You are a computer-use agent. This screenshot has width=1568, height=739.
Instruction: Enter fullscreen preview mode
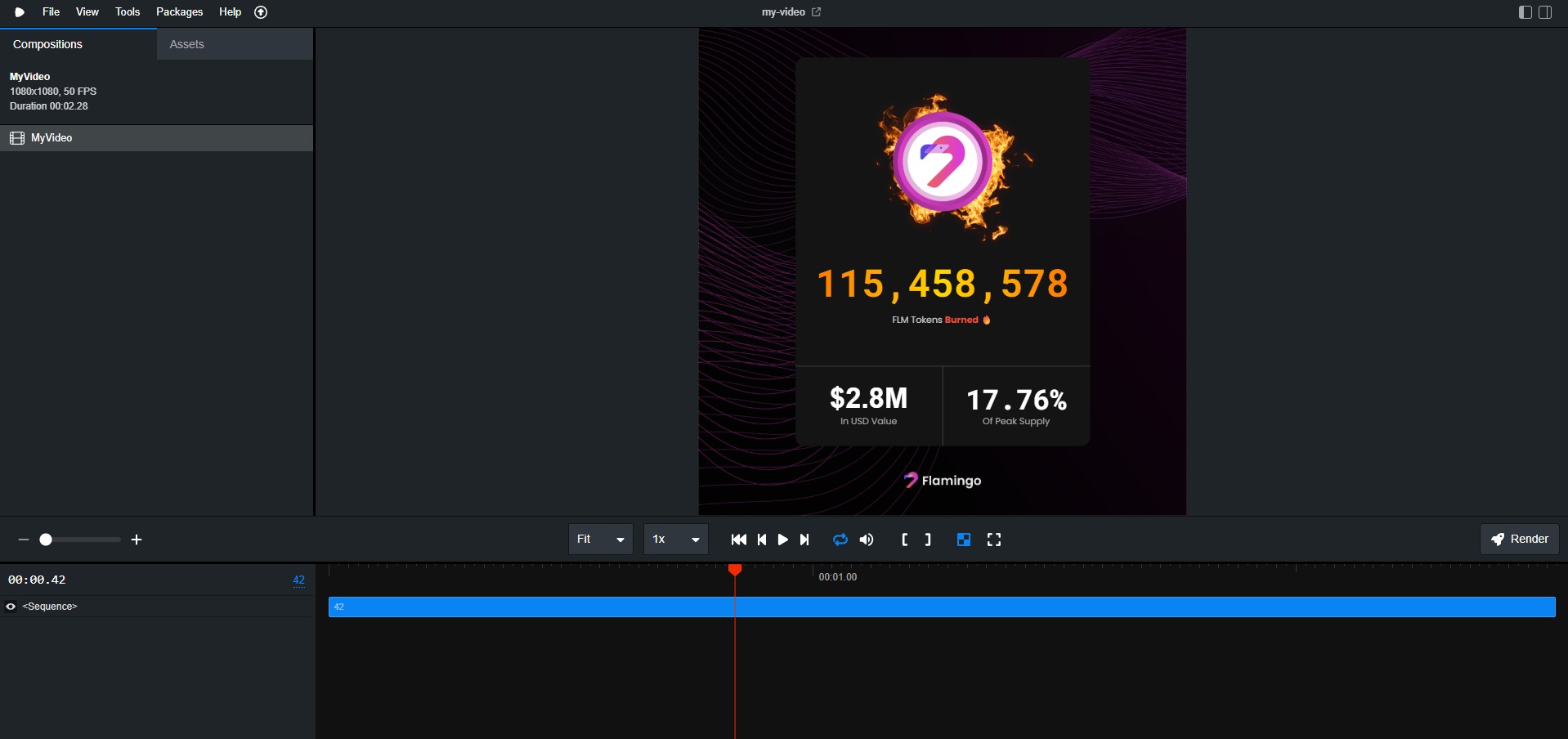[x=994, y=540]
